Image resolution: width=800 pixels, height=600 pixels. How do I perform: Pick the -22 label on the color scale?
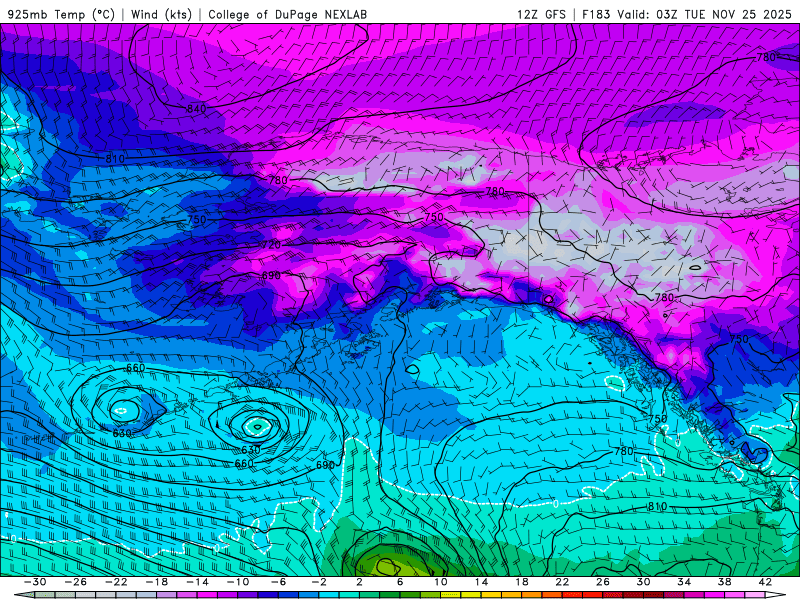pyautogui.click(x=116, y=582)
